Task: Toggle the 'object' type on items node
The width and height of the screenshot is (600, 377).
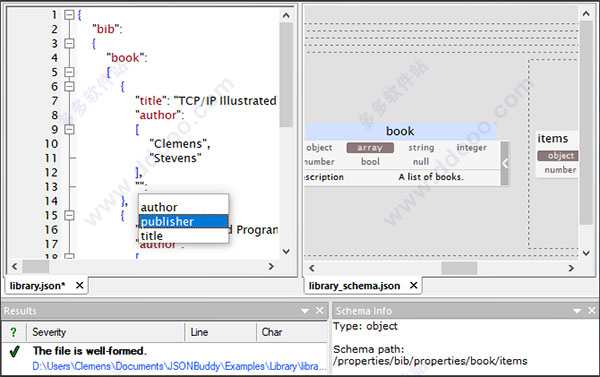Action: 559,156
